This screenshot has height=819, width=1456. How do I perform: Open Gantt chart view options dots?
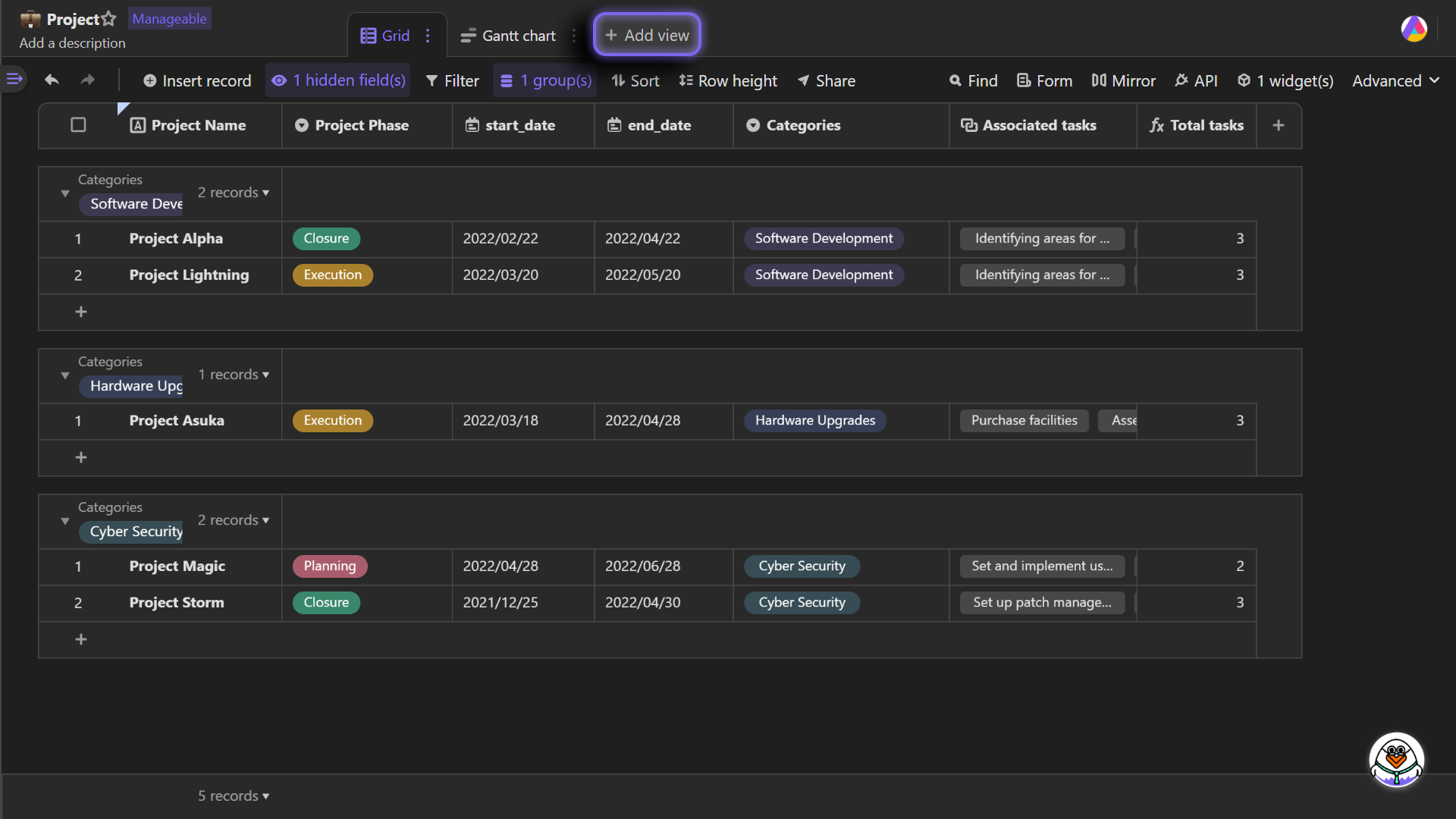574,36
